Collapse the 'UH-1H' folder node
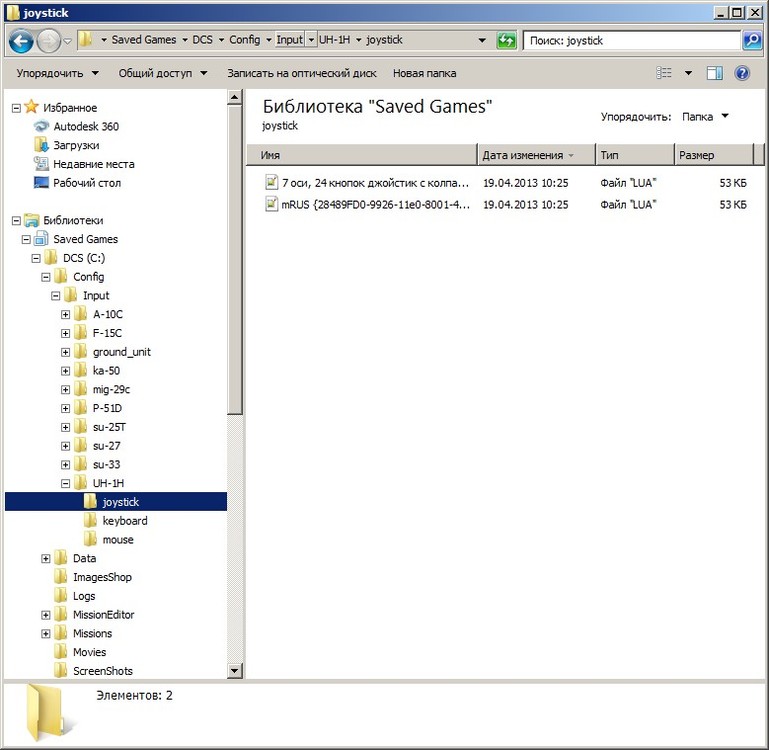The width and height of the screenshot is (769, 750). (65, 484)
